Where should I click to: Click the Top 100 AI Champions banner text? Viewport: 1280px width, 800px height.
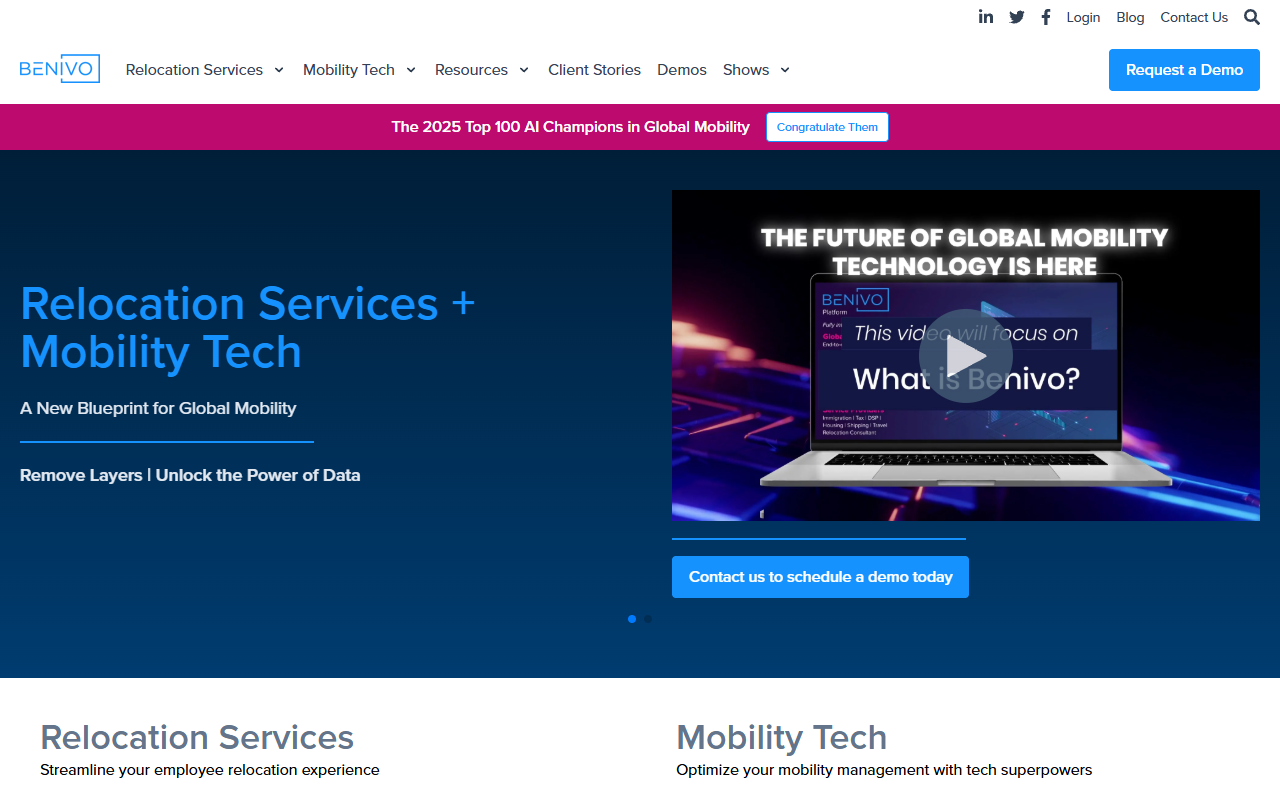[570, 127]
